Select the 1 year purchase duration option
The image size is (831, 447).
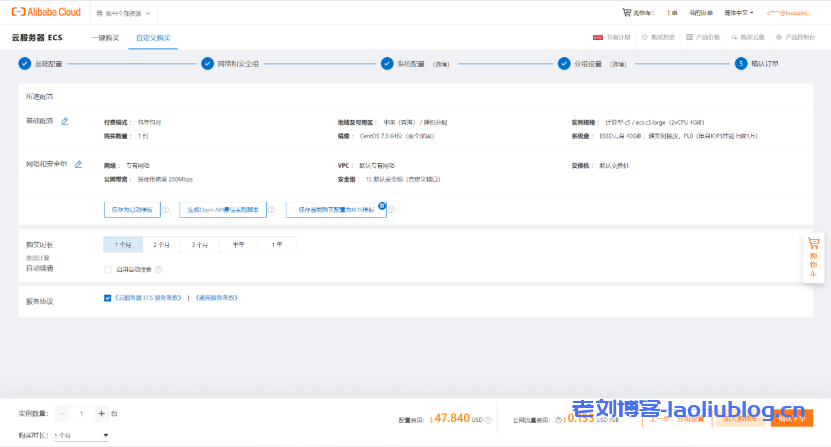tap(277, 244)
